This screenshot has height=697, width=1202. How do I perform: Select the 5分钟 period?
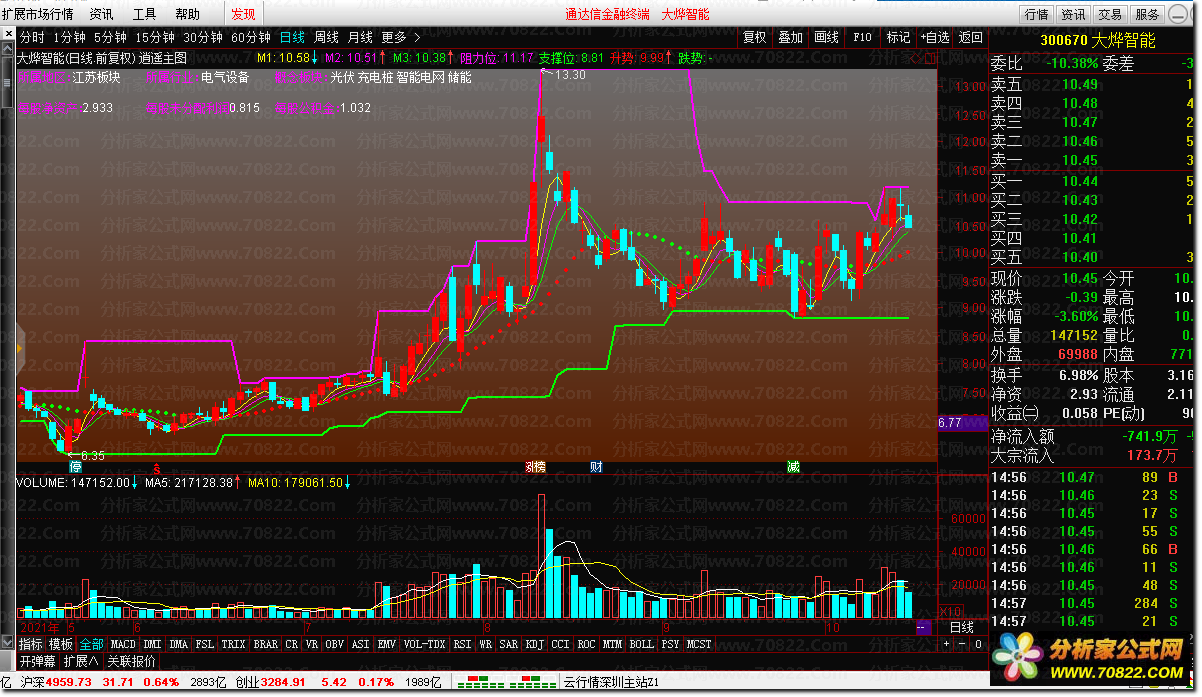[x=110, y=37]
